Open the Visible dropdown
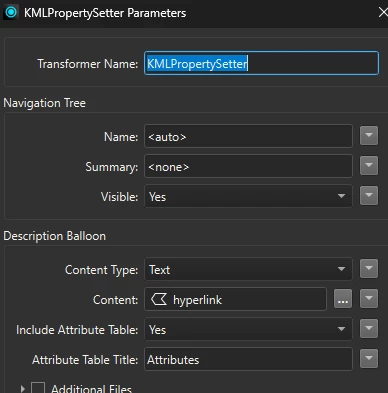This screenshot has width=388, height=393. coord(248,196)
